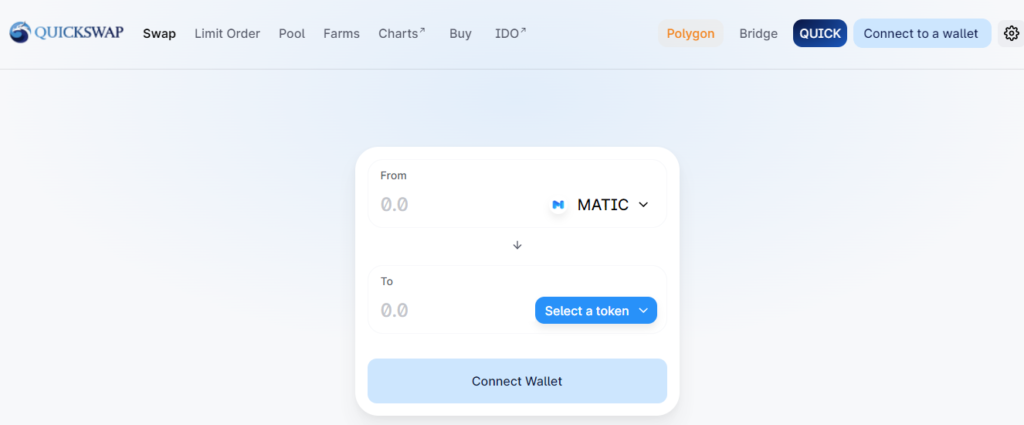
Task: Focus the From amount input field
Action: (457, 205)
